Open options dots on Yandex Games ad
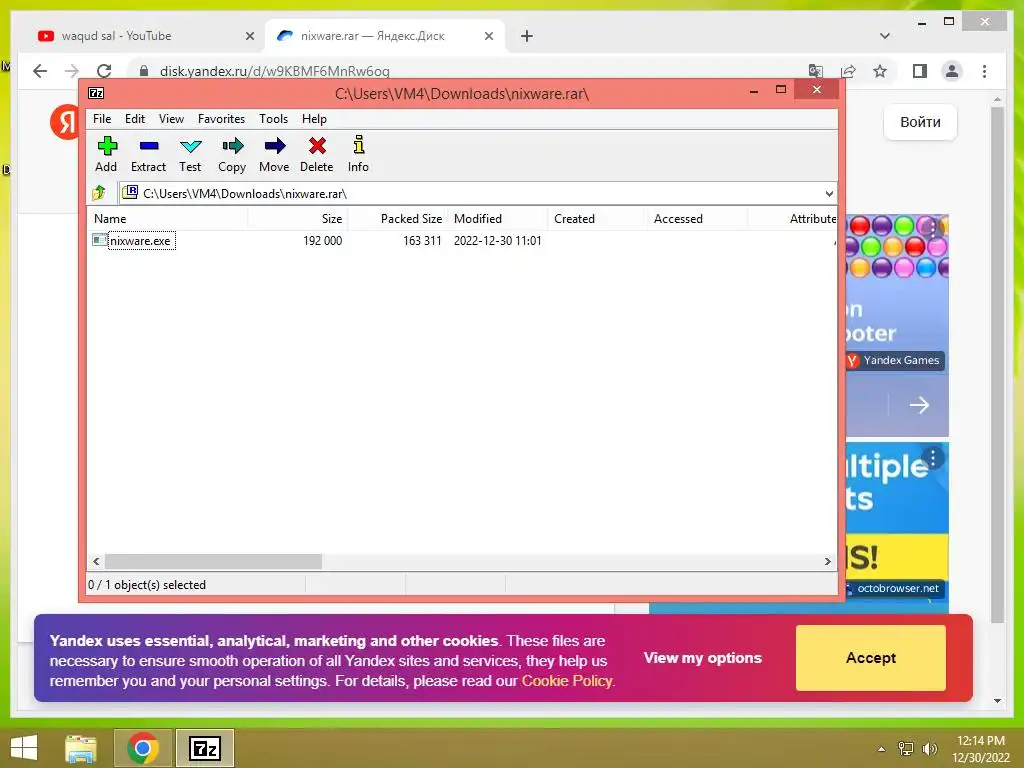The image size is (1024, 768). [933, 229]
